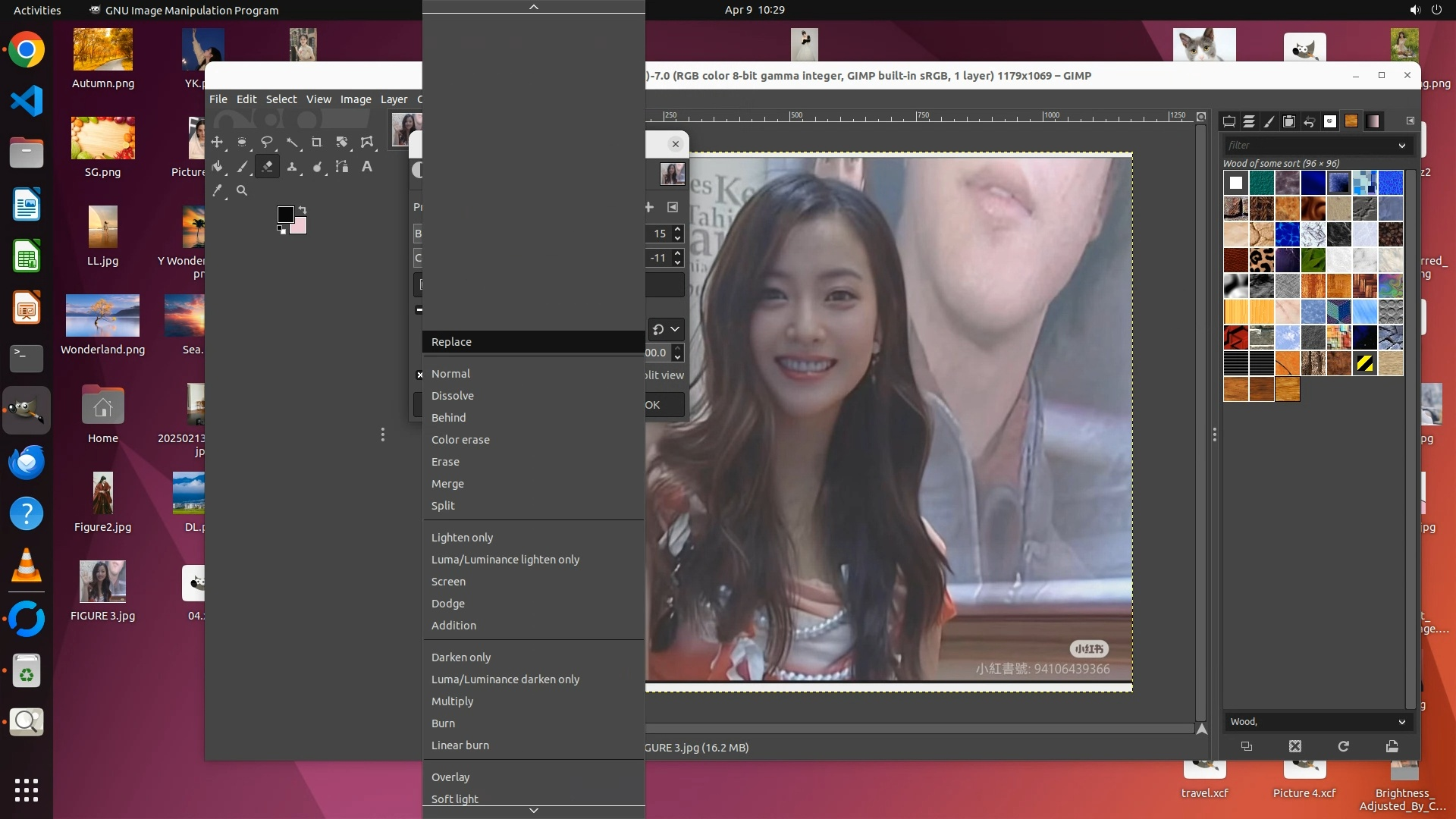This screenshot has height=819, width=1456.
Task: Select the leopard pattern thumbnail
Action: (x=1261, y=260)
